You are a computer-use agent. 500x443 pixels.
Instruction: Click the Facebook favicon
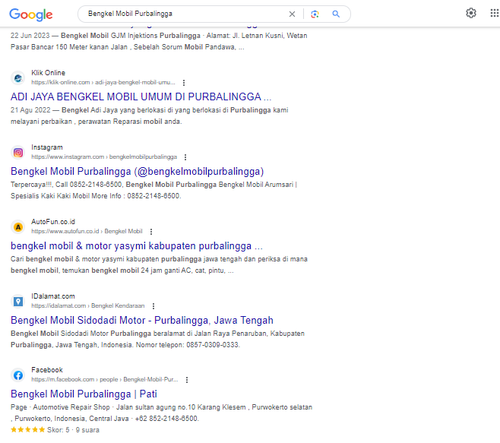point(18,375)
